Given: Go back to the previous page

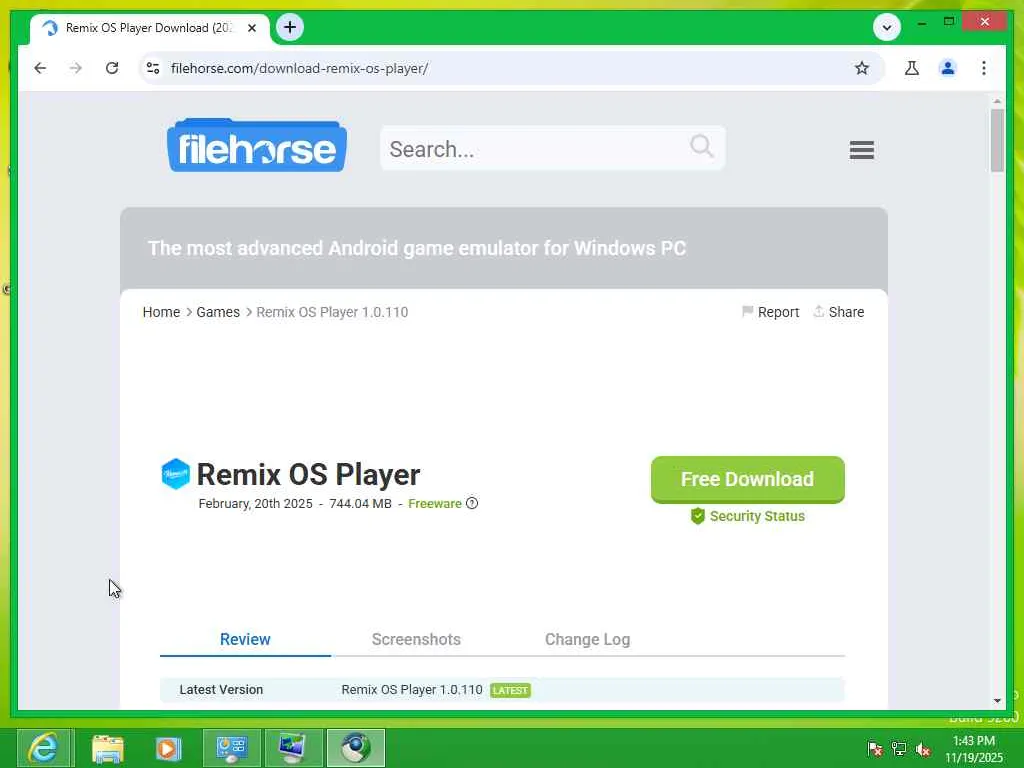Looking at the screenshot, I should (x=40, y=68).
